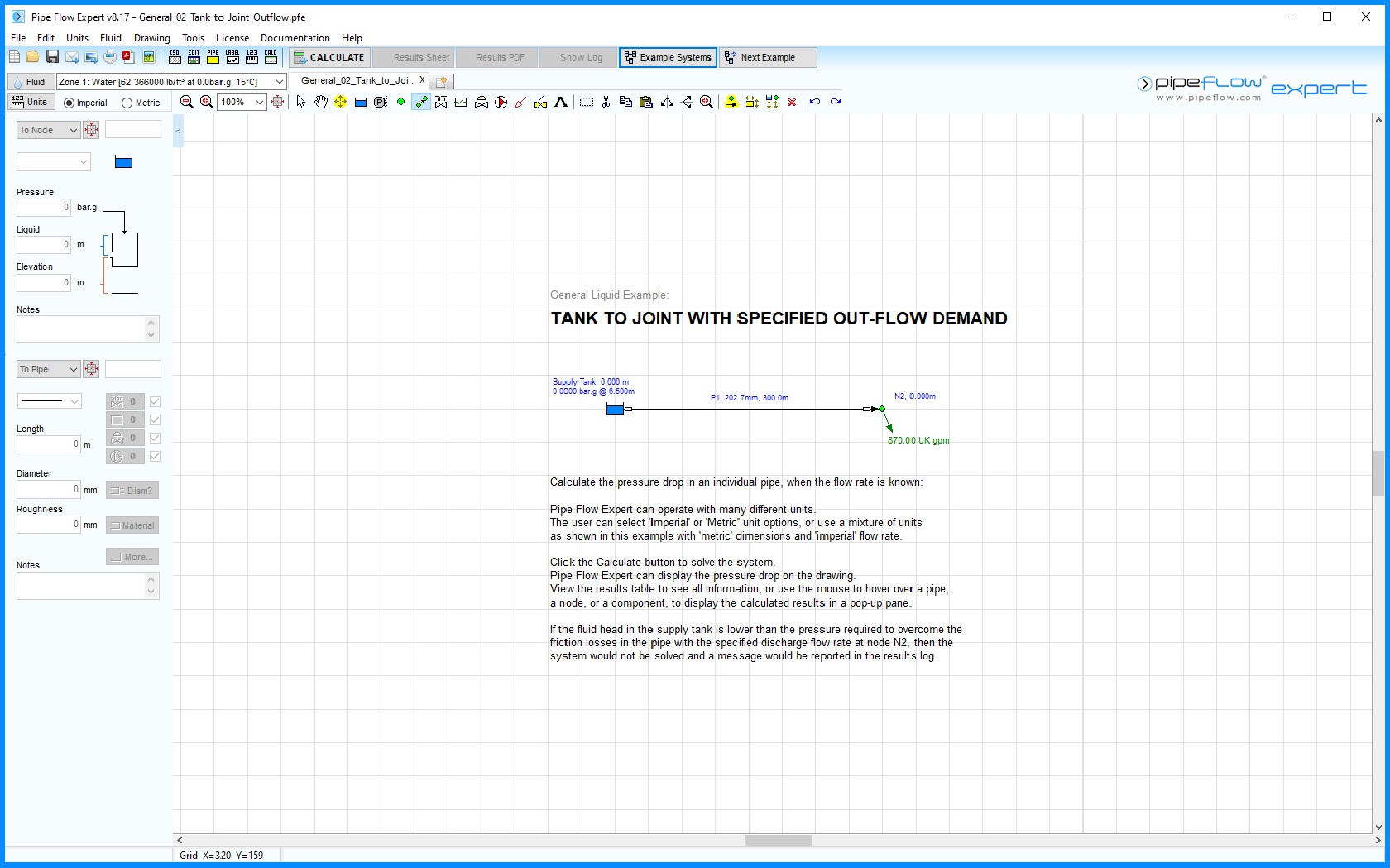Screen dimensions: 1390x868
Task: Open a new drawing tab
Action: tap(442, 81)
